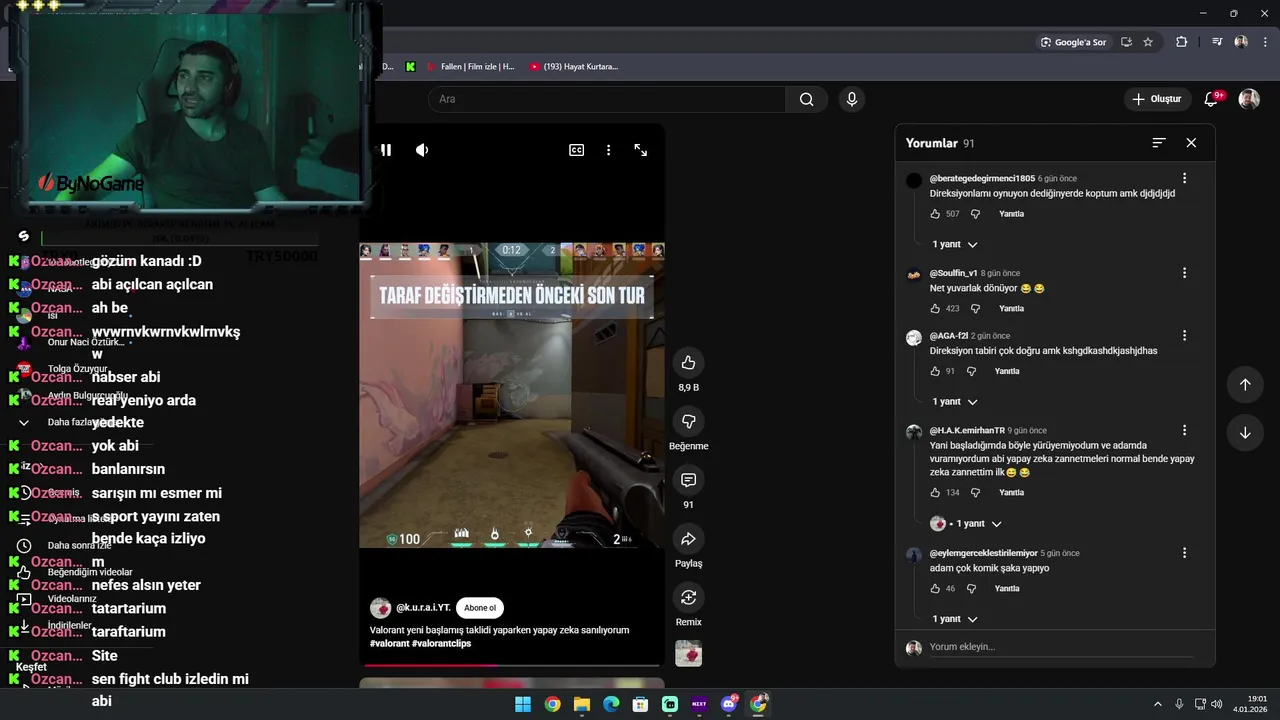Start voice search with the microphone icon
Screen dimensions: 1280x720
pos(852,99)
